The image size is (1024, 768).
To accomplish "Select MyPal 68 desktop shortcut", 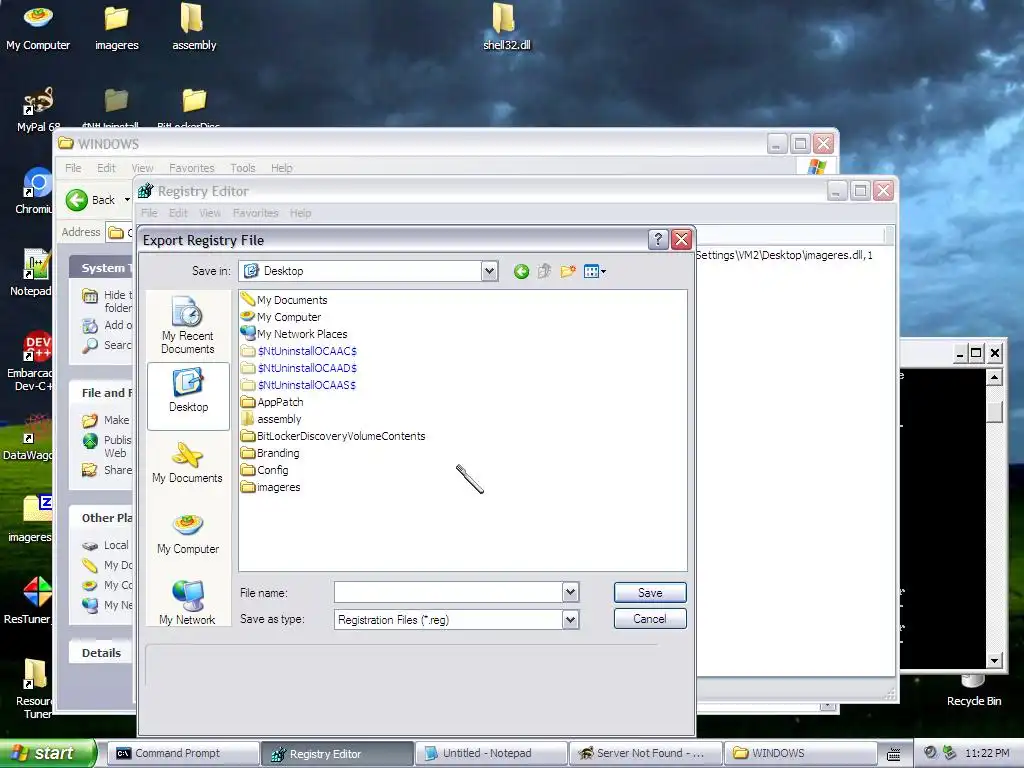I will [x=37, y=110].
